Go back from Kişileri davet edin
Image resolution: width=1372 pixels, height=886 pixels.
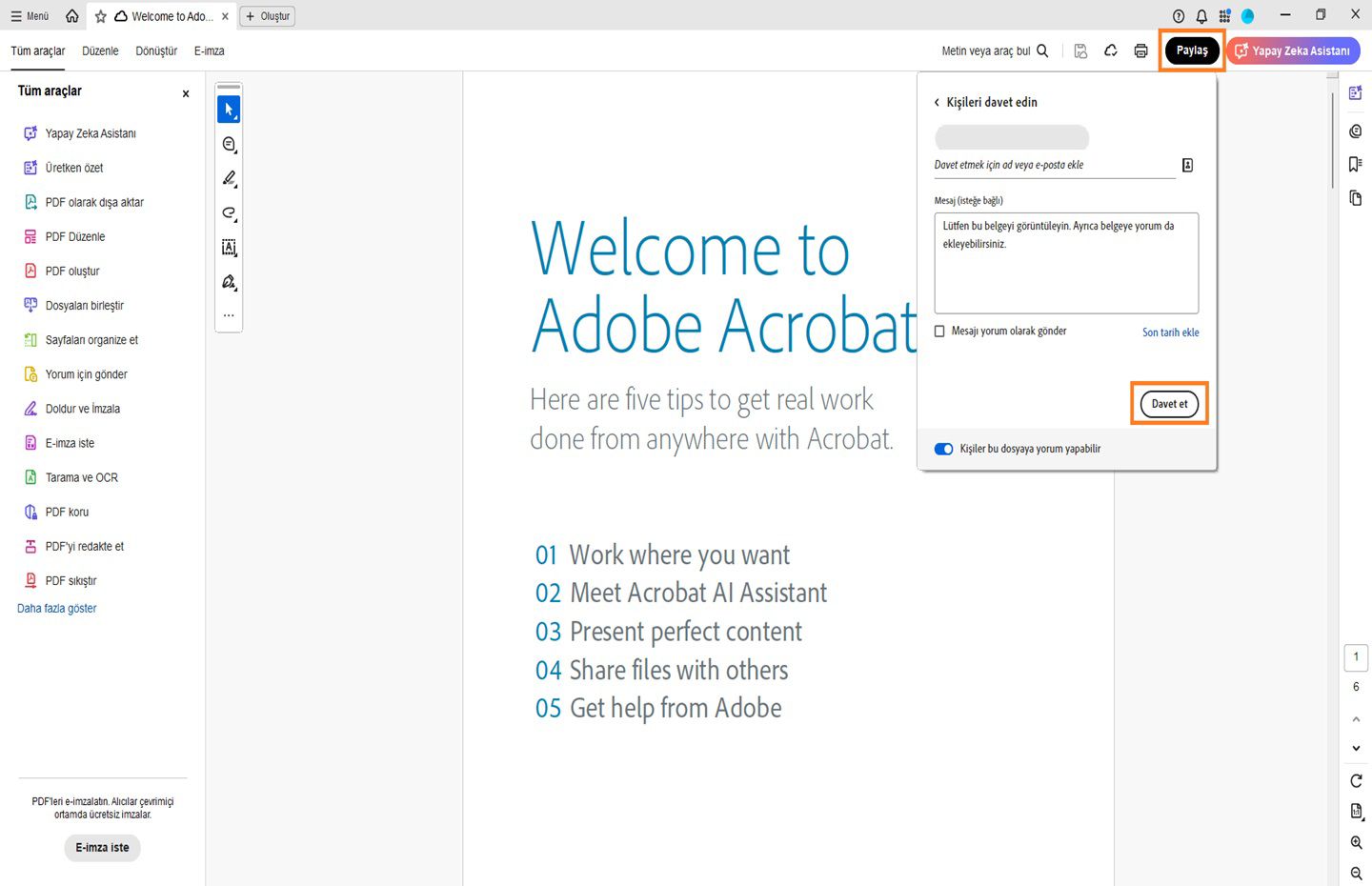pos(937,102)
